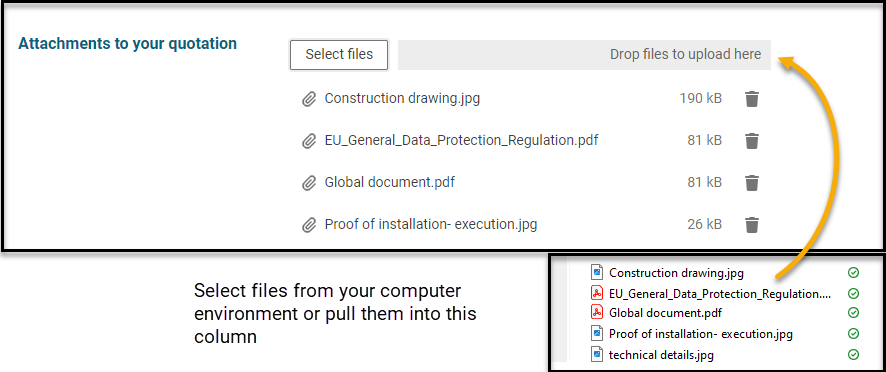The width and height of the screenshot is (886, 372).
Task: Click paperclip icon beside EU_General_Data_Protection_Regulation.pdf
Action: coord(309,141)
